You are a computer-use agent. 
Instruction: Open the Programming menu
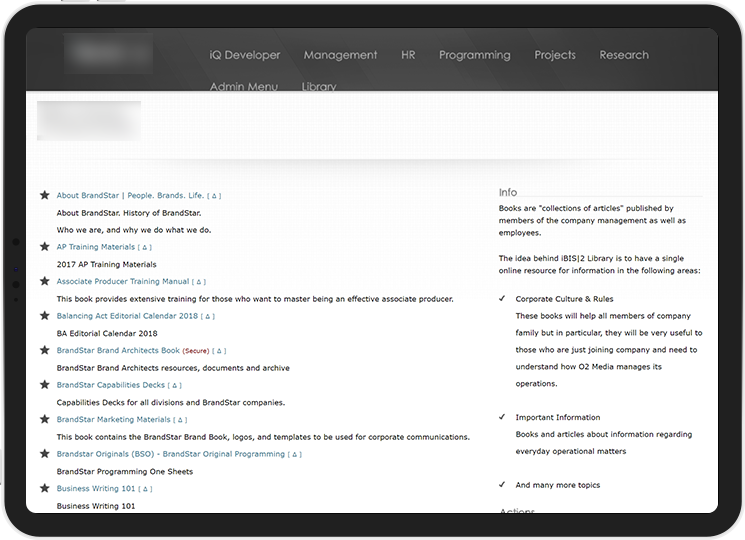[475, 55]
